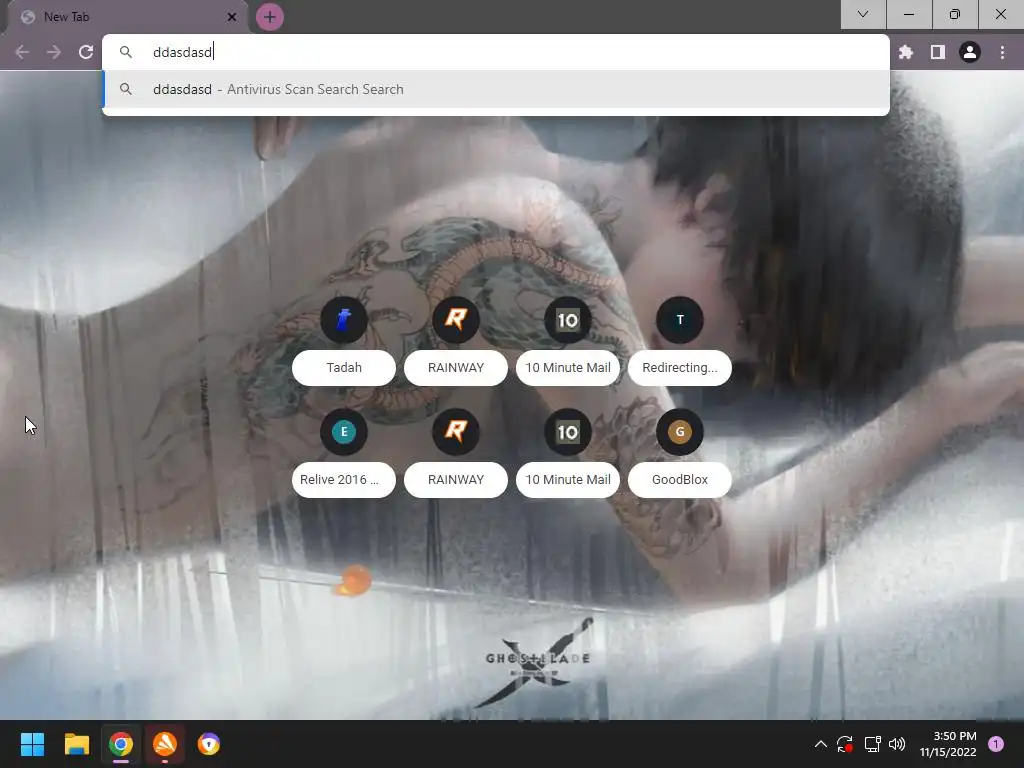1024x768 pixels.
Task: Expand the tab search chevron
Action: tap(863, 14)
